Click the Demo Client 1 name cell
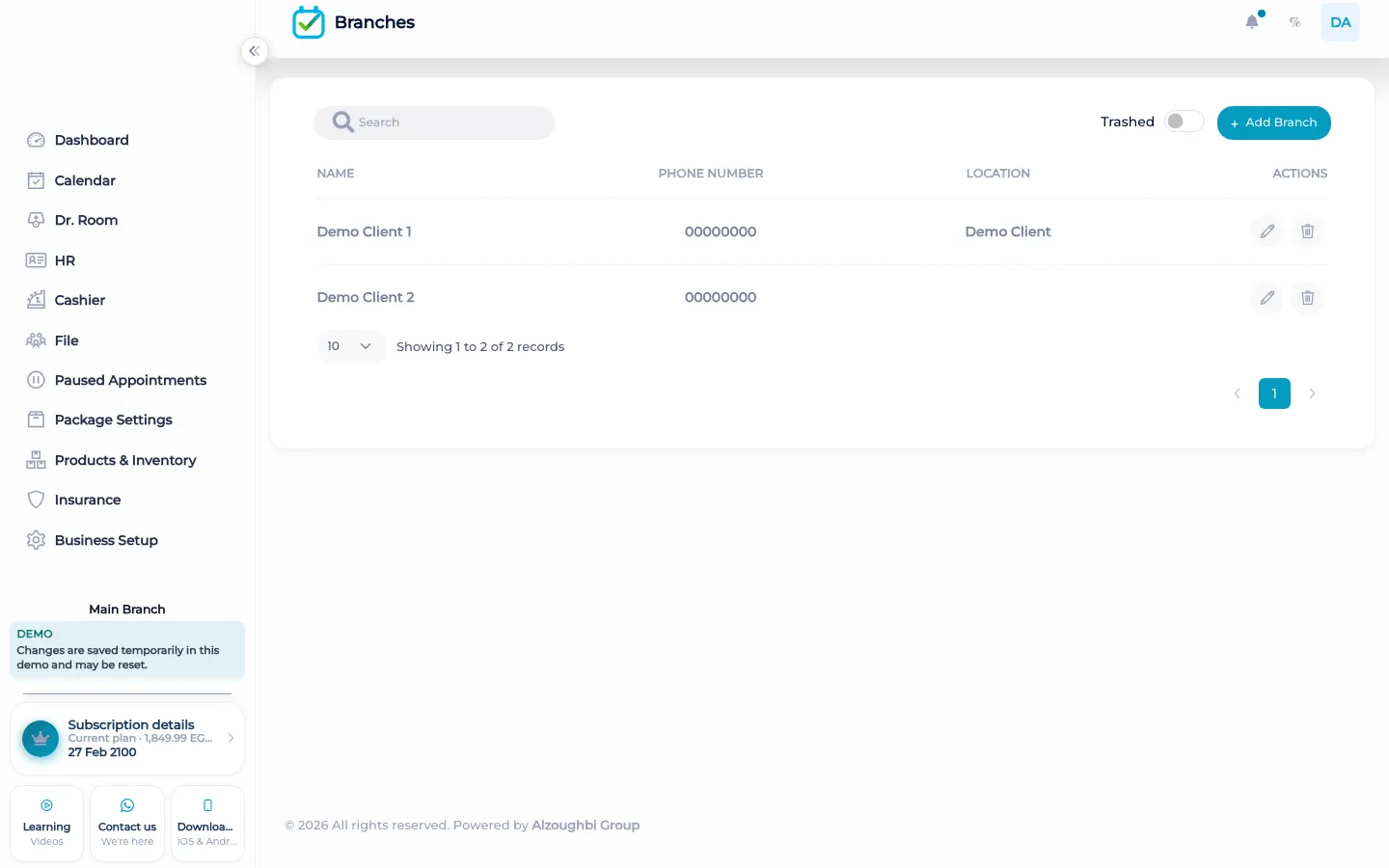 (365, 231)
